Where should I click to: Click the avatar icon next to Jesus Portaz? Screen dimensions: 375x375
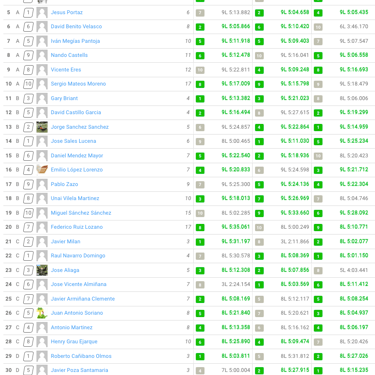point(42,13)
